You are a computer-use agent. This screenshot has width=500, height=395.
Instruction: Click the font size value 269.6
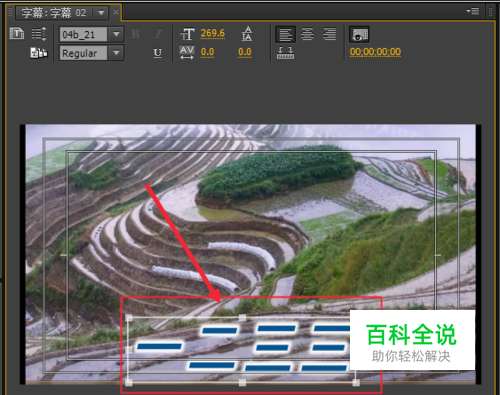[x=213, y=33]
